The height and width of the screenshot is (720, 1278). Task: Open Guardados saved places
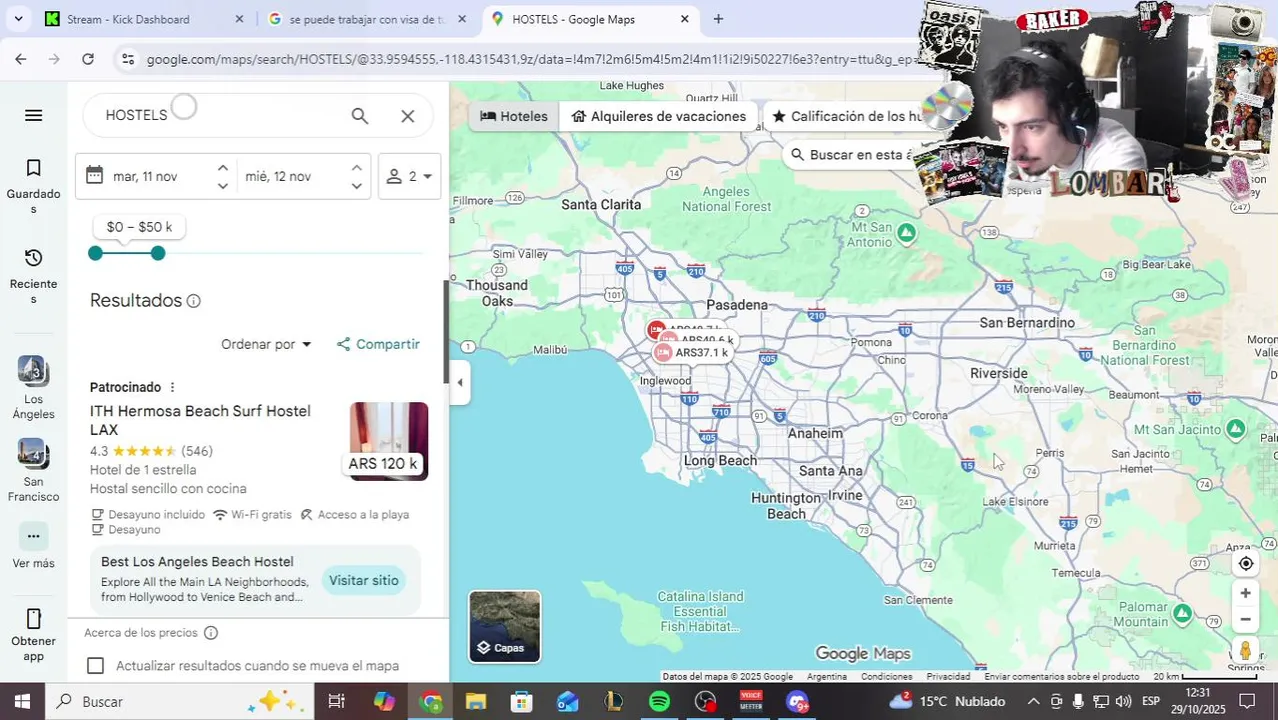point(33,187)
